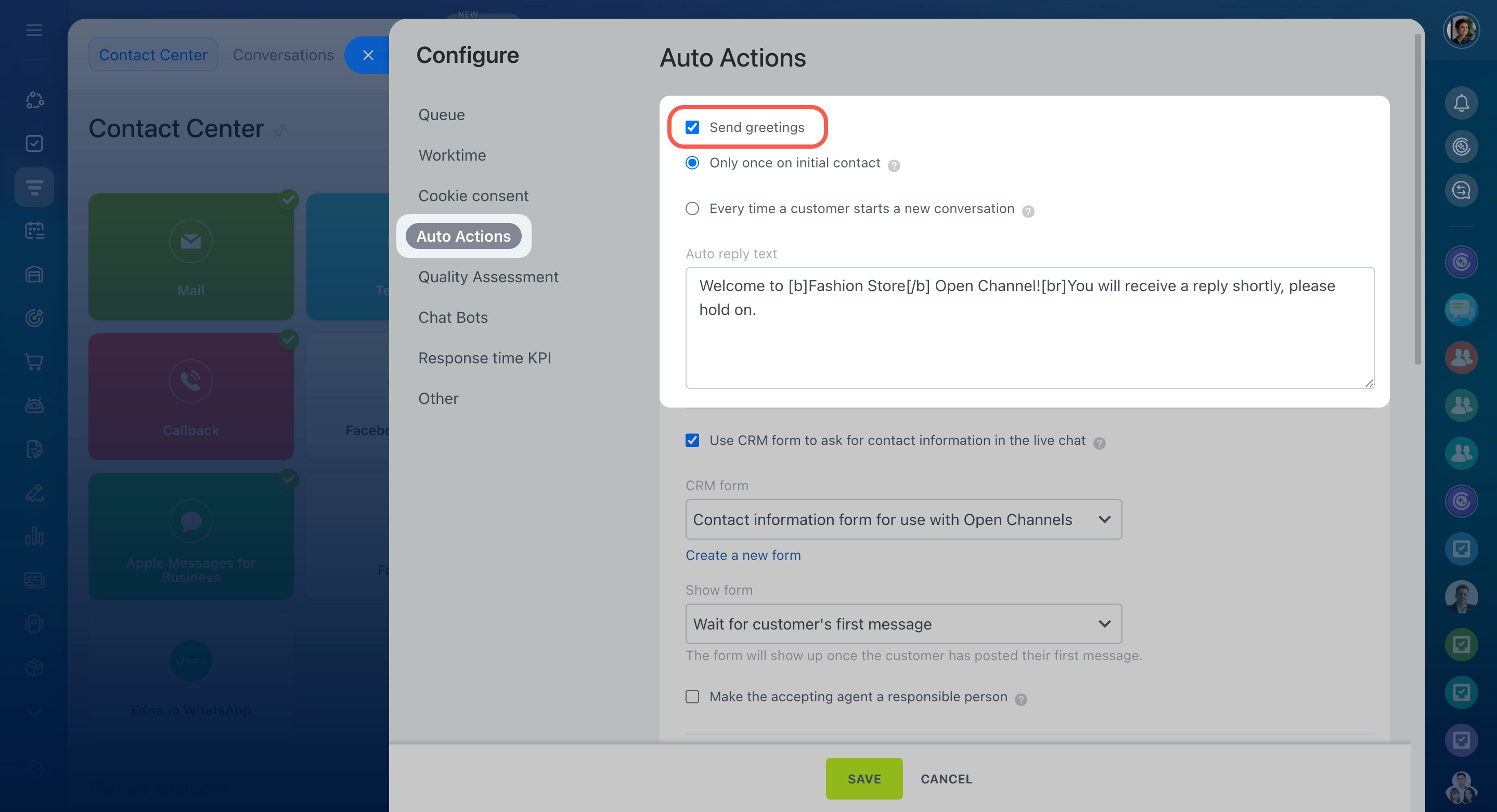Open the Response time KPI section
The height and width of the screenshot is (812, 1497).
[484, 358]
